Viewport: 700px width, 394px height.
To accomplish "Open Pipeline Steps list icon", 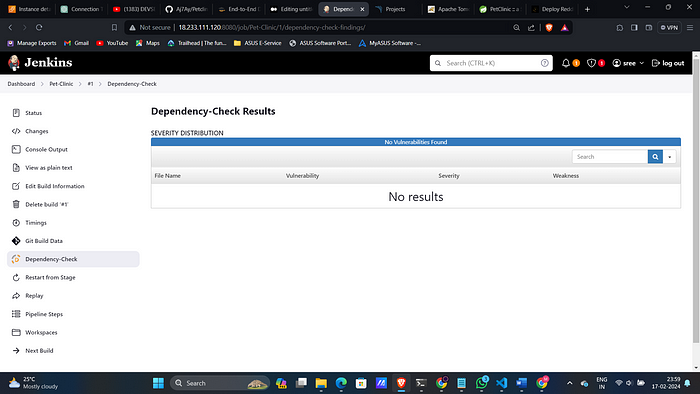I will (x=16, y=314).
